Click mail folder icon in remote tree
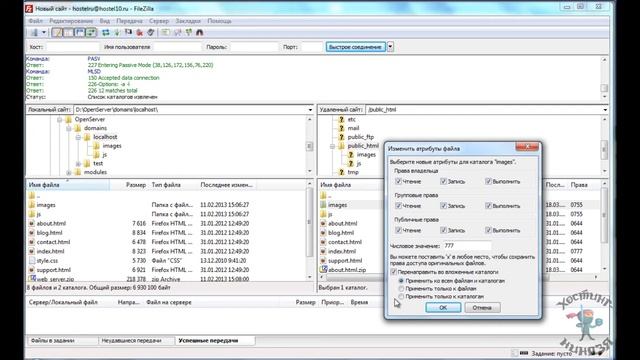 click(341, 128)
